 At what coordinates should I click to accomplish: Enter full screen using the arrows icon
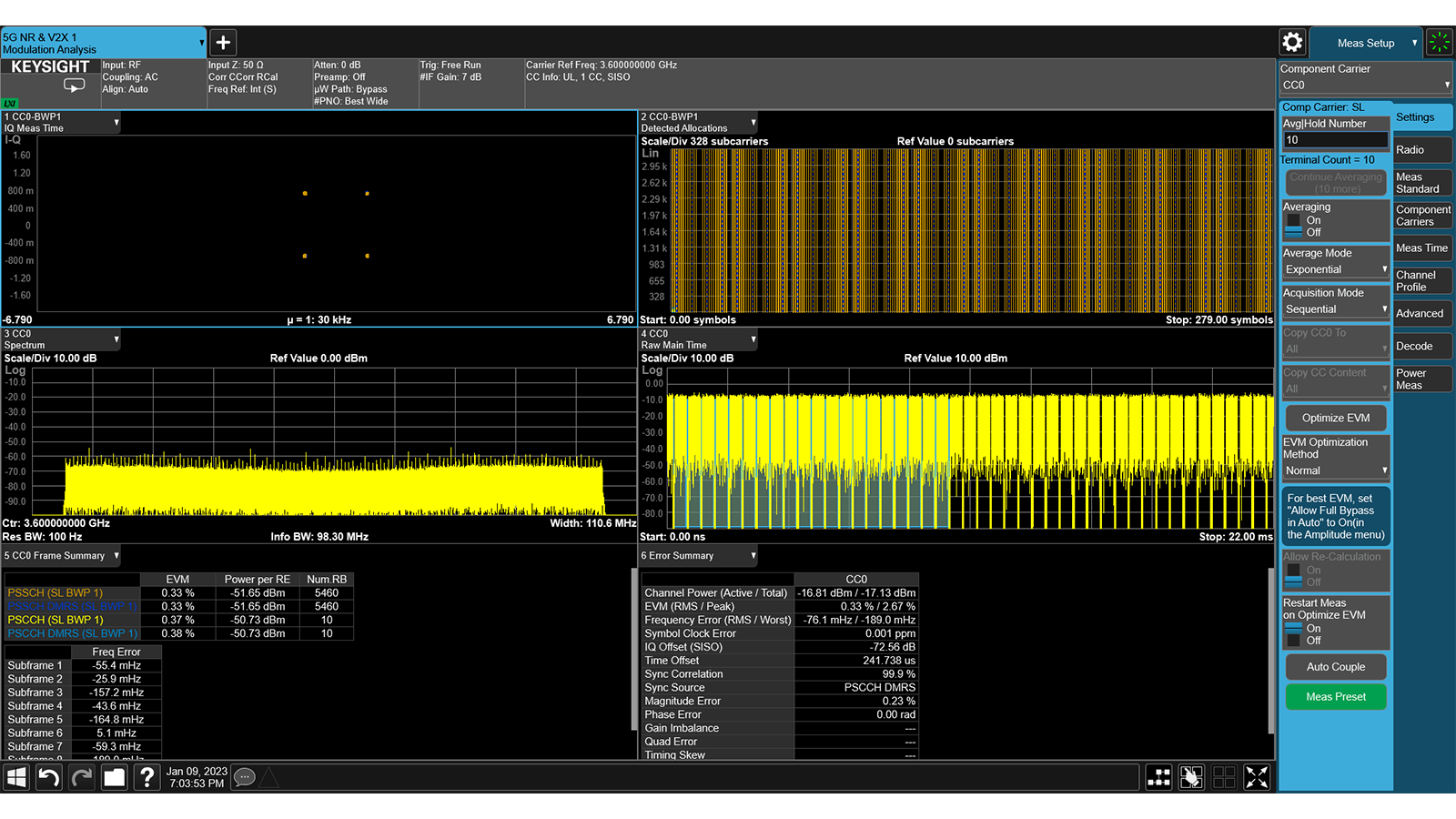click(1257, 776)
